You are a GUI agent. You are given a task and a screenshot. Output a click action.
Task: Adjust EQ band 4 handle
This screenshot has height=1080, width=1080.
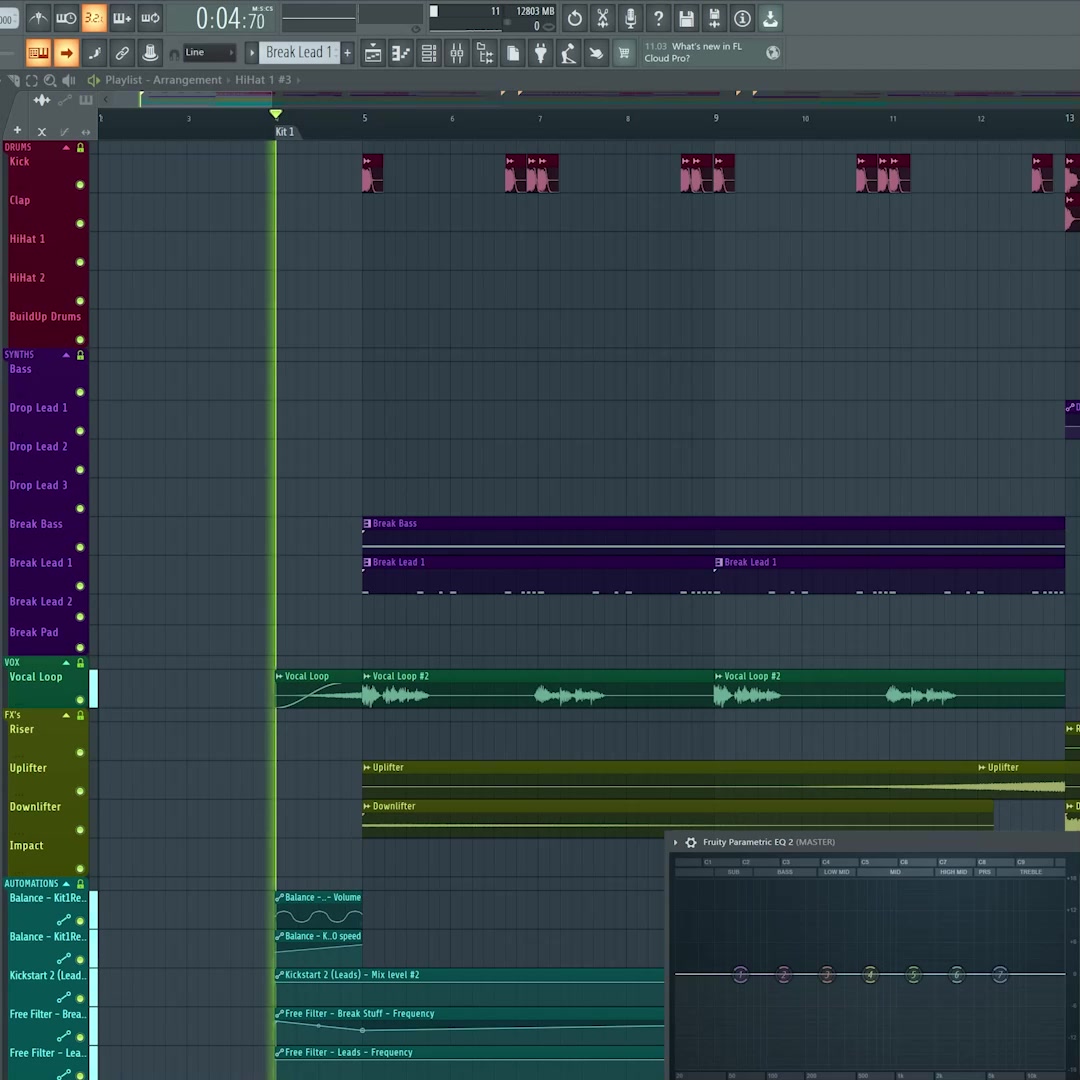(870, 974)
